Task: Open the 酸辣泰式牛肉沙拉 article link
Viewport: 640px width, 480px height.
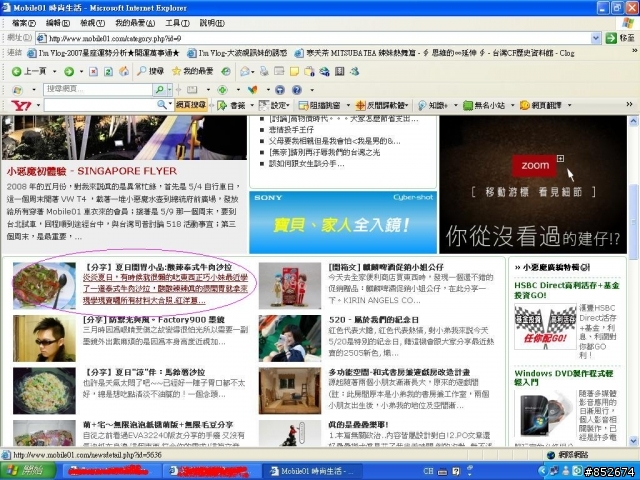Action: (x=157, y=267)
